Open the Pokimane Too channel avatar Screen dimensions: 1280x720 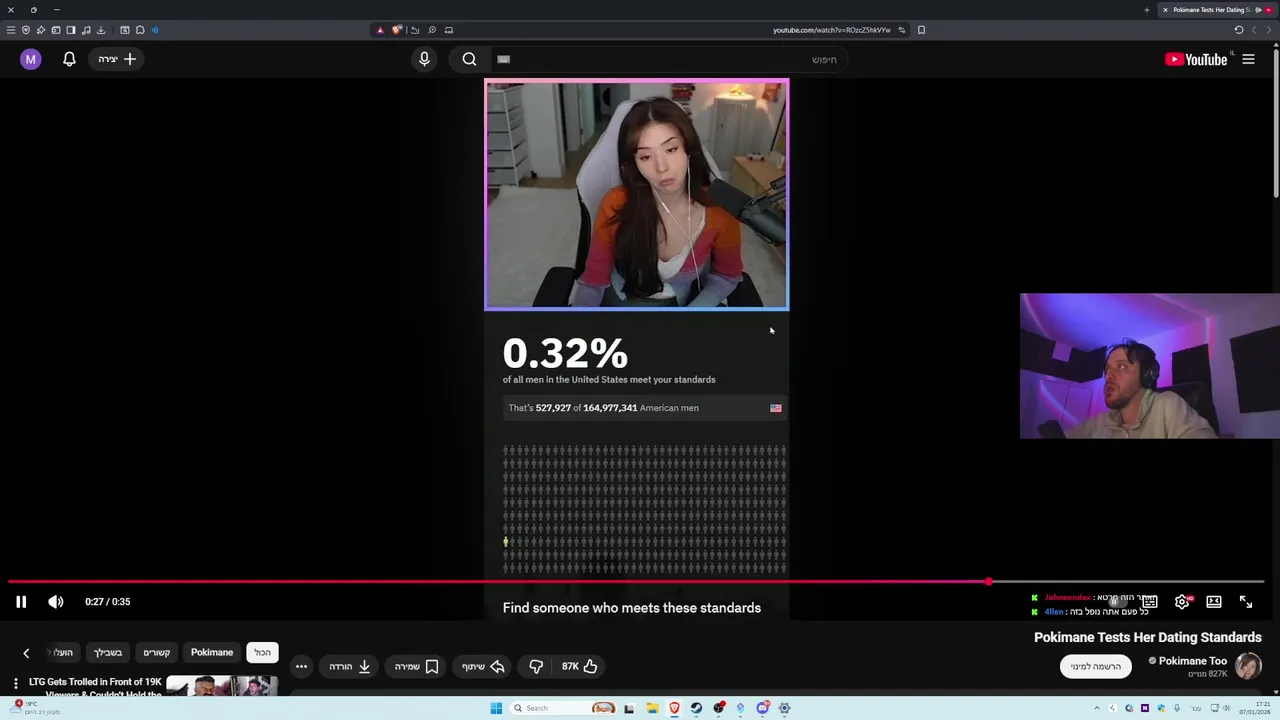1248,666
